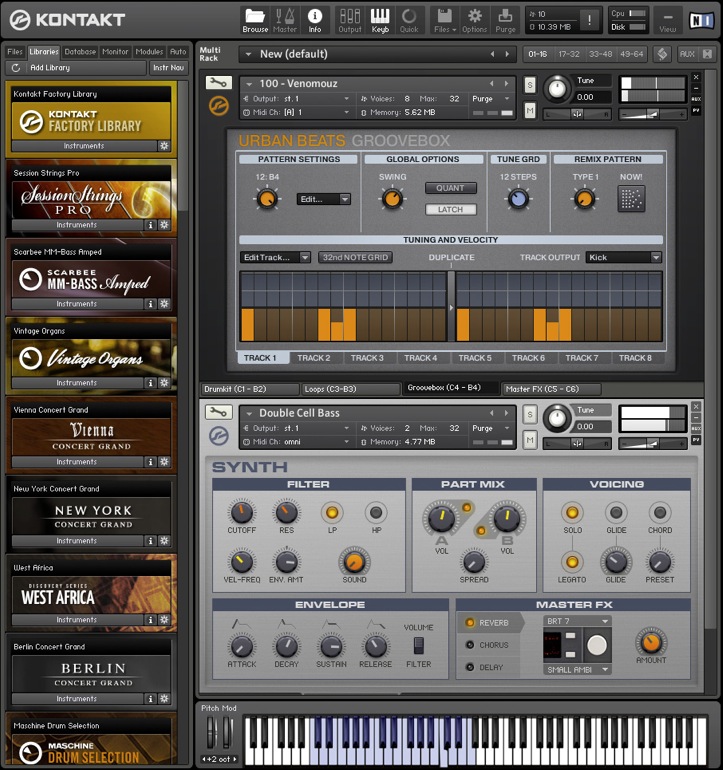
Task: Click Berlin Concert Grand info icon
Action: [150, 699]
